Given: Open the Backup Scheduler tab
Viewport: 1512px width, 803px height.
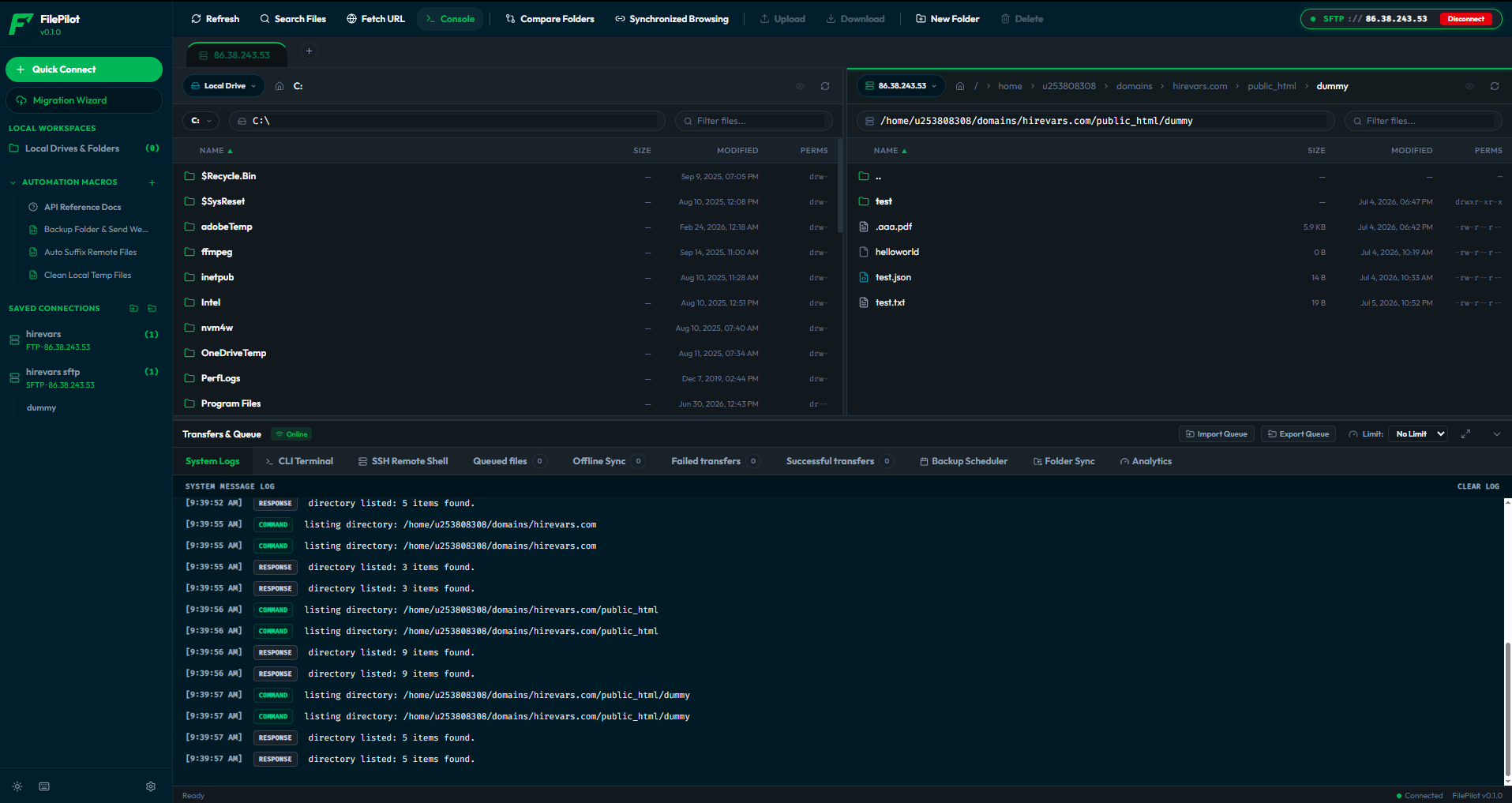Looking at the screenshot, I should click(963, 461).
